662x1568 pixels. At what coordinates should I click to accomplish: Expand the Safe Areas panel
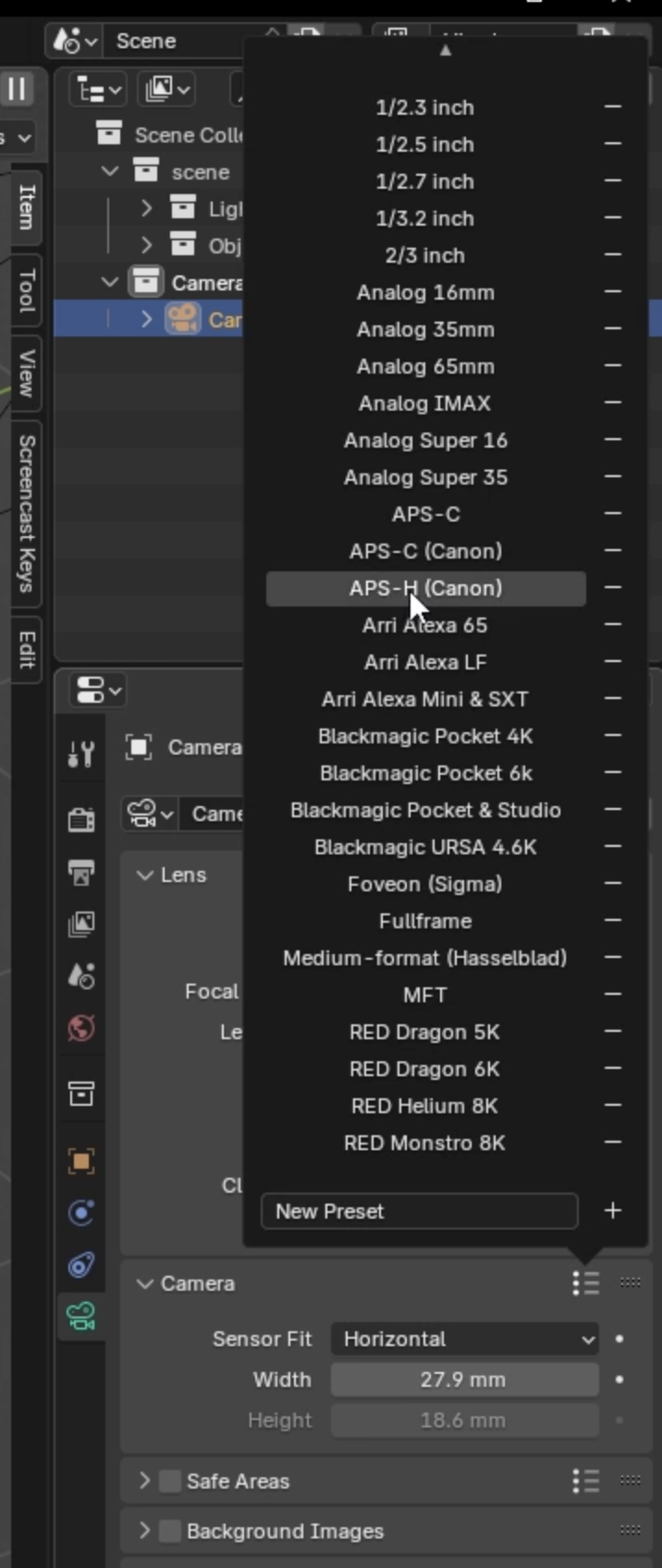coord(144,1481)
